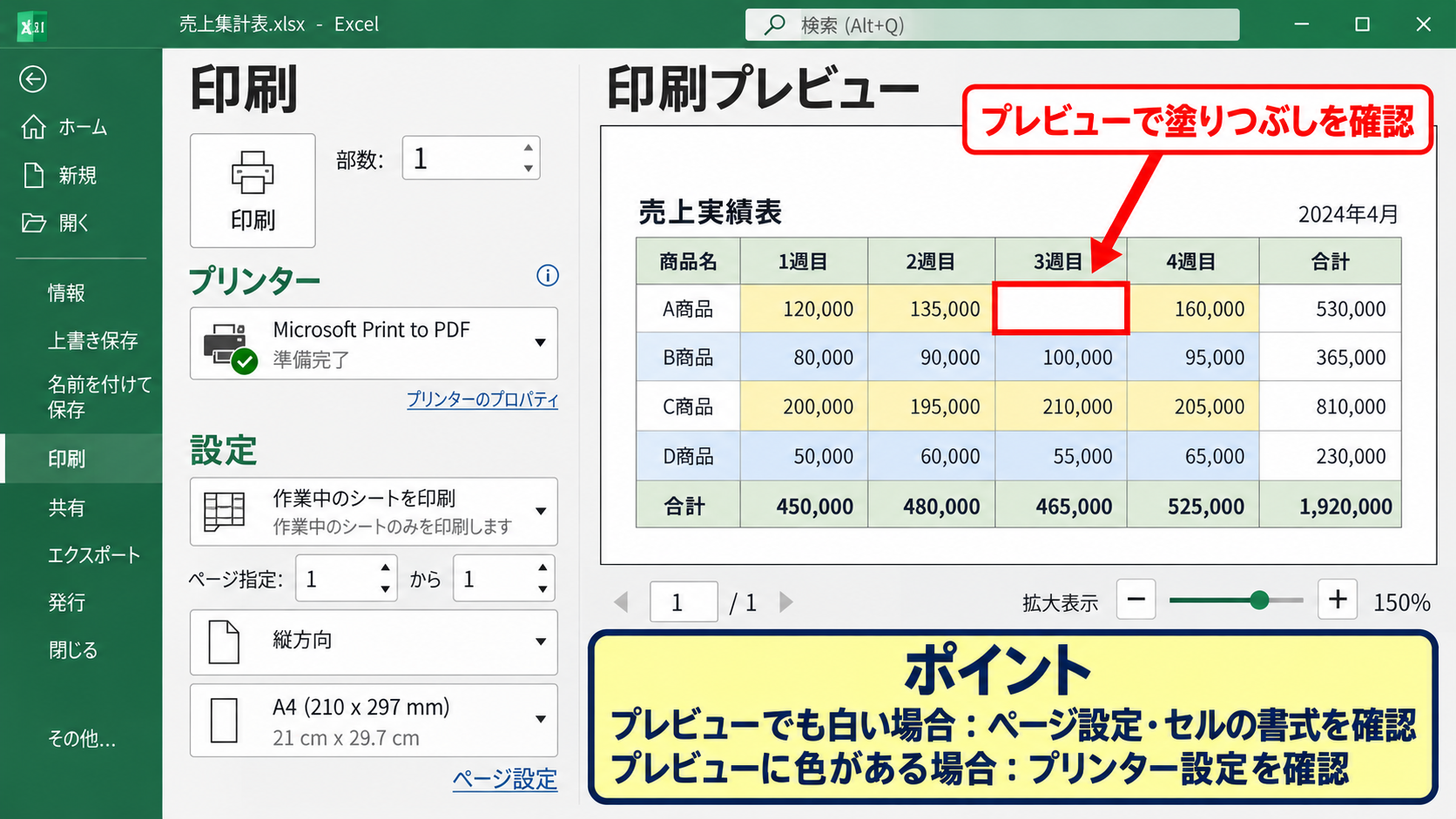Open the プリンターのプロパティ link
The image size is (1456, 819).
tap(482, 399)
